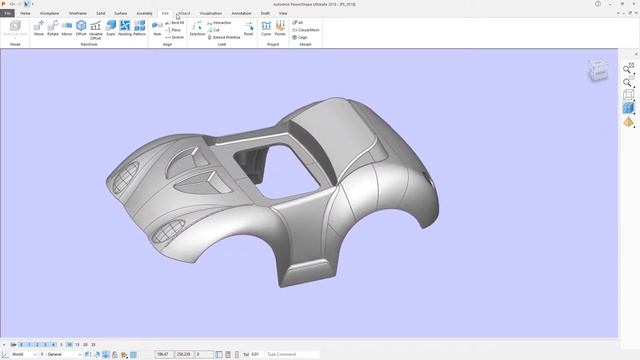
Task: Open the Pattern tool
Action: pyautogui.click(x=139, y=28)
